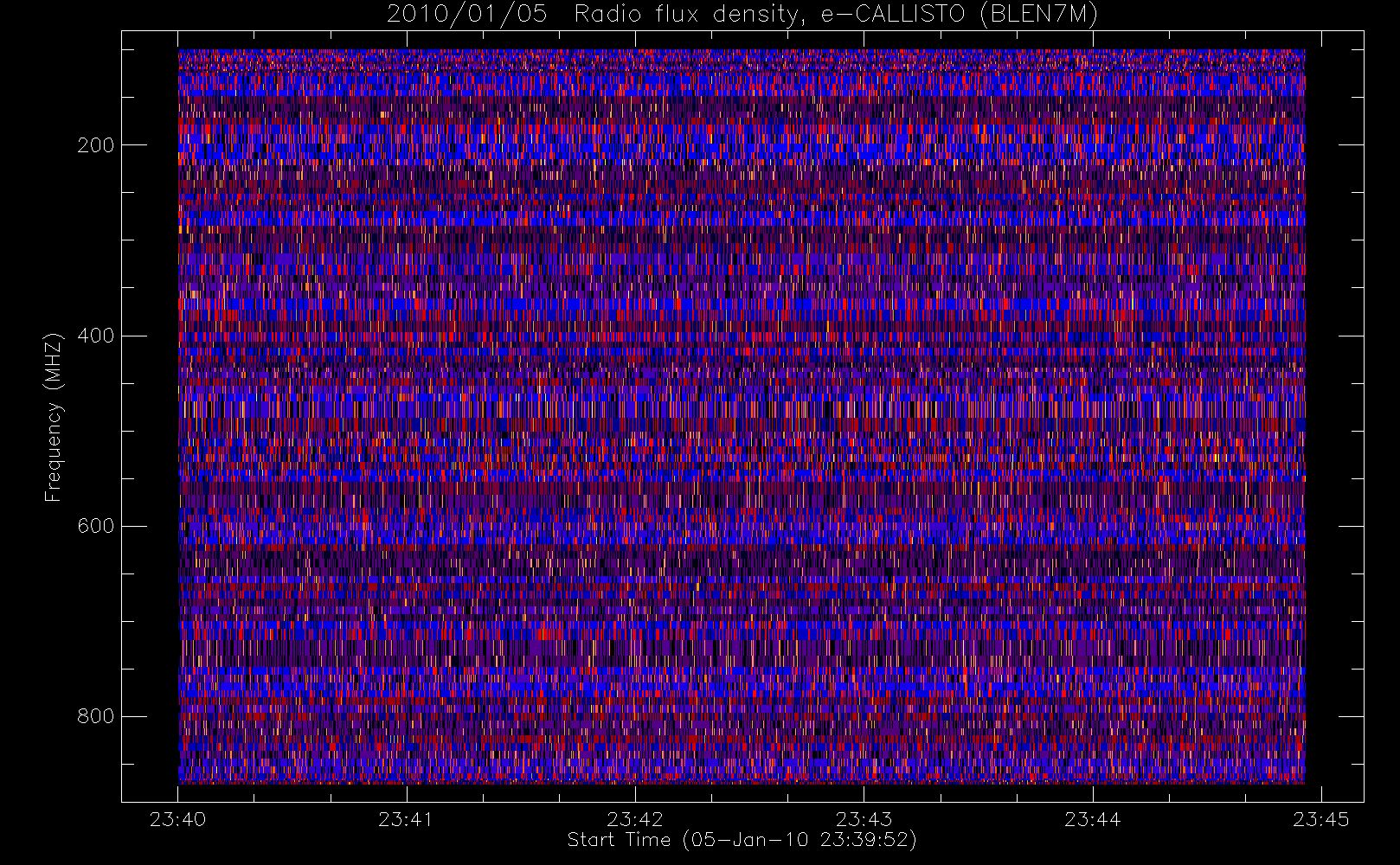Select the '400' frequency axis label

[96, 336]
